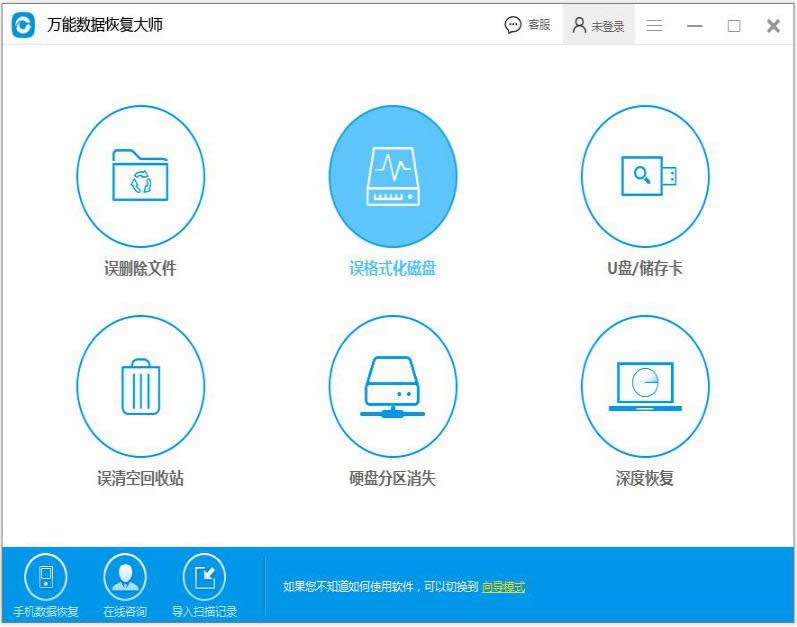The image size is (797, 627).
Task: Open the phone data recovery icon
Action: (45, 577)
